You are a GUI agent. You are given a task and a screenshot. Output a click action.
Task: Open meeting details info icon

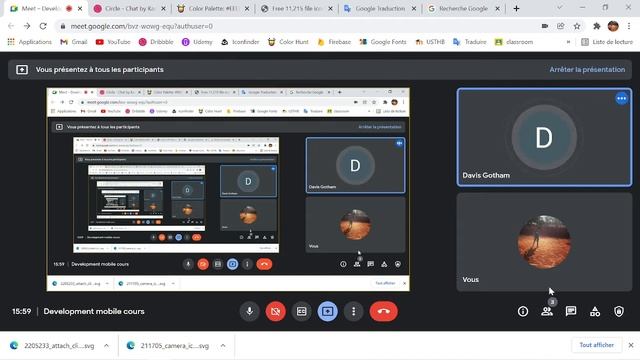click(523, 311)
